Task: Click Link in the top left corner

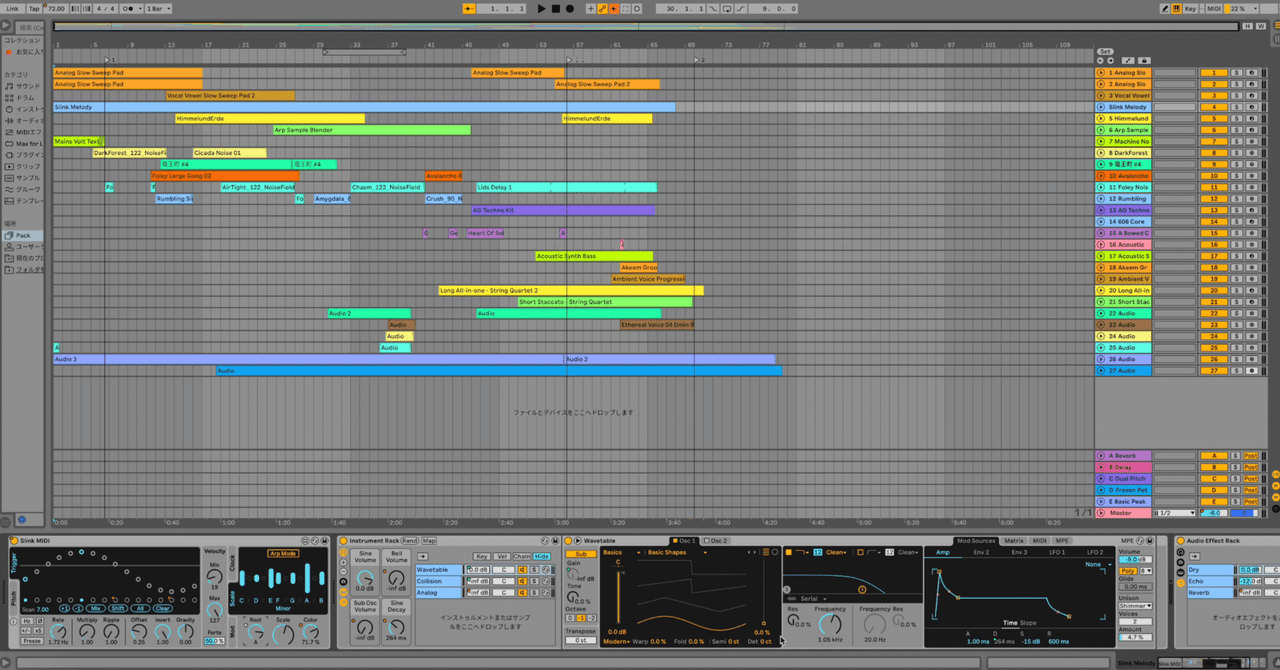Action: (12, 8)
